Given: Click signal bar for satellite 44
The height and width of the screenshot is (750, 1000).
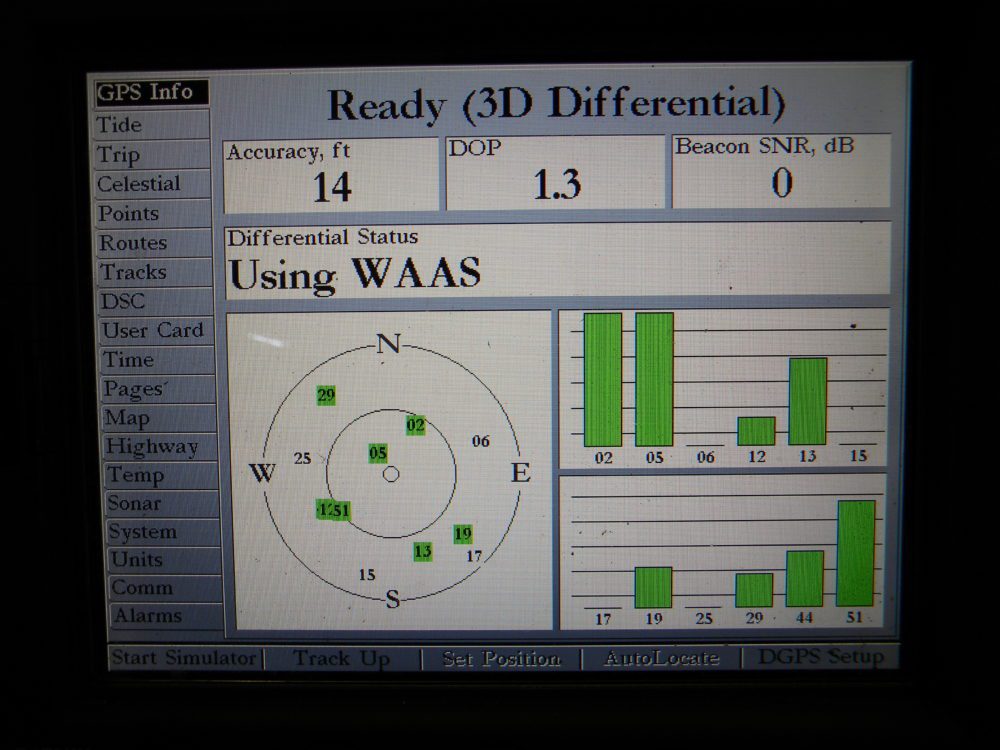Looking at the screenshot, I should [805, 578].
